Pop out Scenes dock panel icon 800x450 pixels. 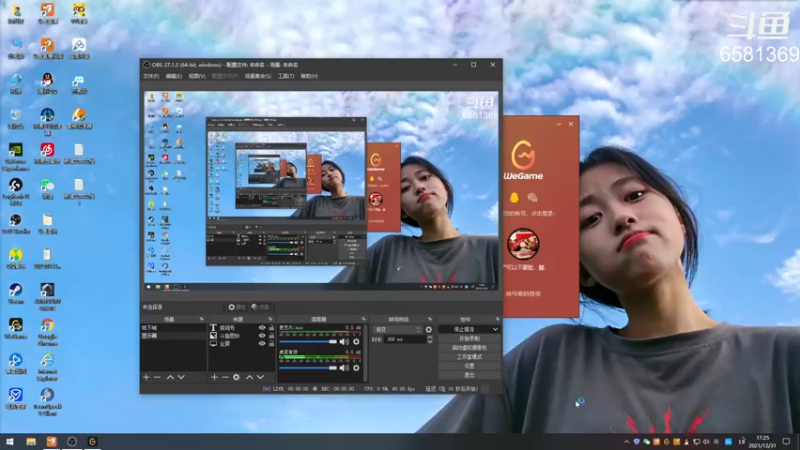(202, 319)
